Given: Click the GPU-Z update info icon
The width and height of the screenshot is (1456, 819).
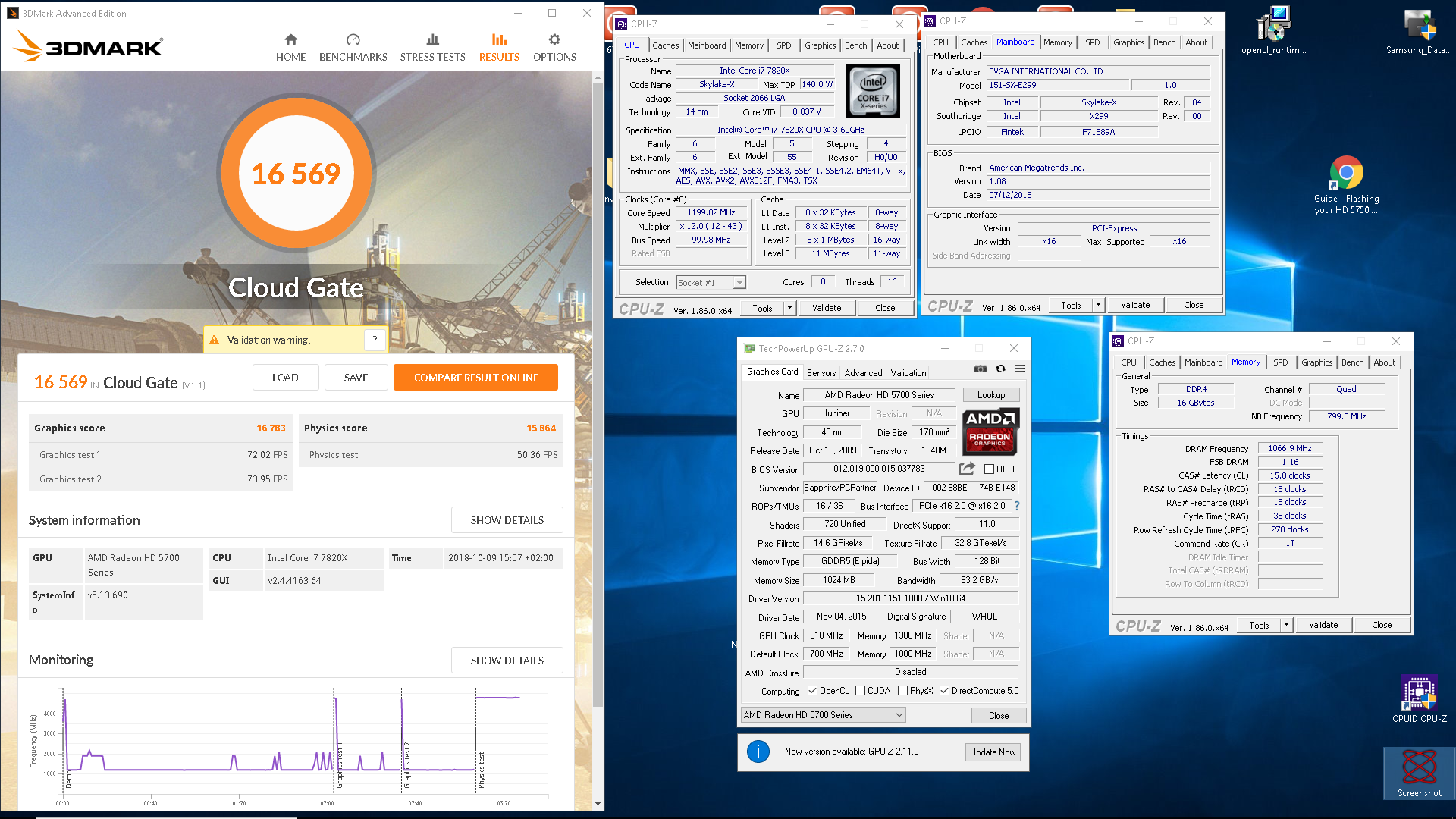Looking at the screenshot, I should pos(758,752).
